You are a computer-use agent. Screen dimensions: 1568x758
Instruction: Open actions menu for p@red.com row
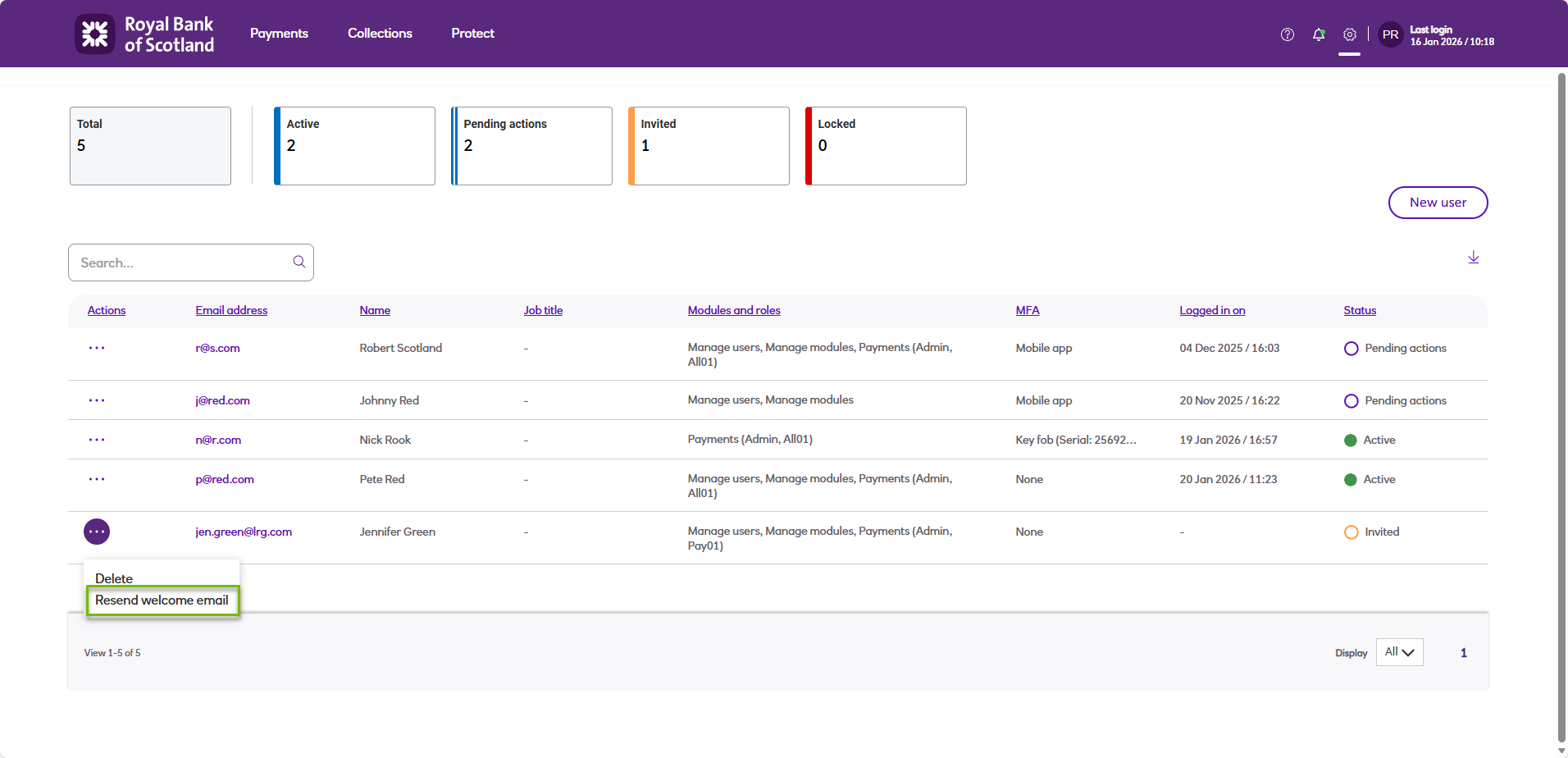pos(97,479)
